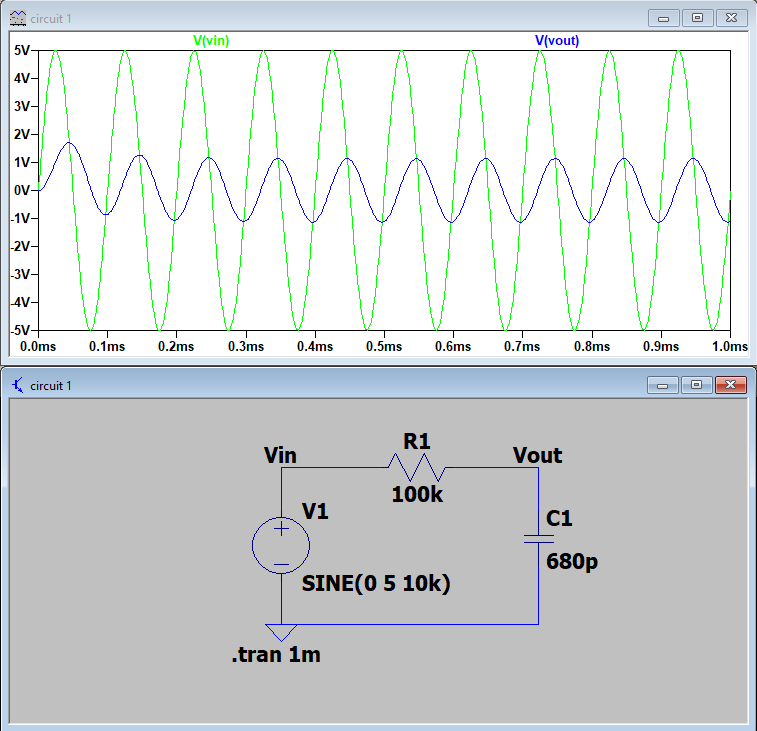The width and height of the screenshot is (757, 731).
Task: Minimize the schematic window
Action: pos(662,385)
